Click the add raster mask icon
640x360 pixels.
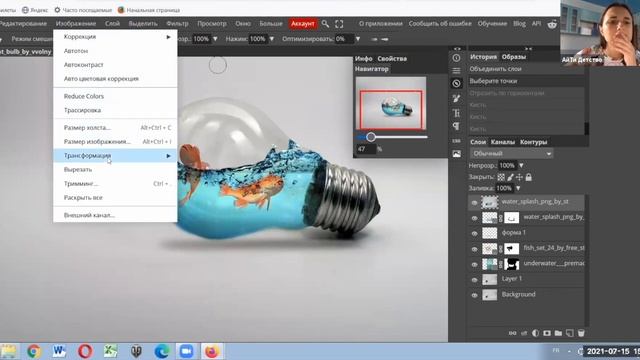[547, 333]
